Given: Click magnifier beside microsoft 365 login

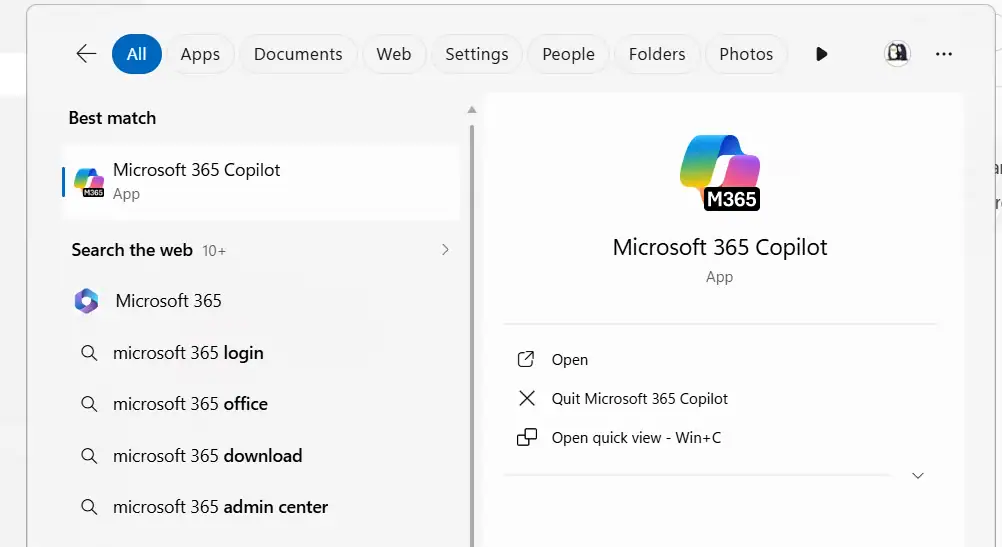Looking at the screenshot, I should (x=89, y=353).
